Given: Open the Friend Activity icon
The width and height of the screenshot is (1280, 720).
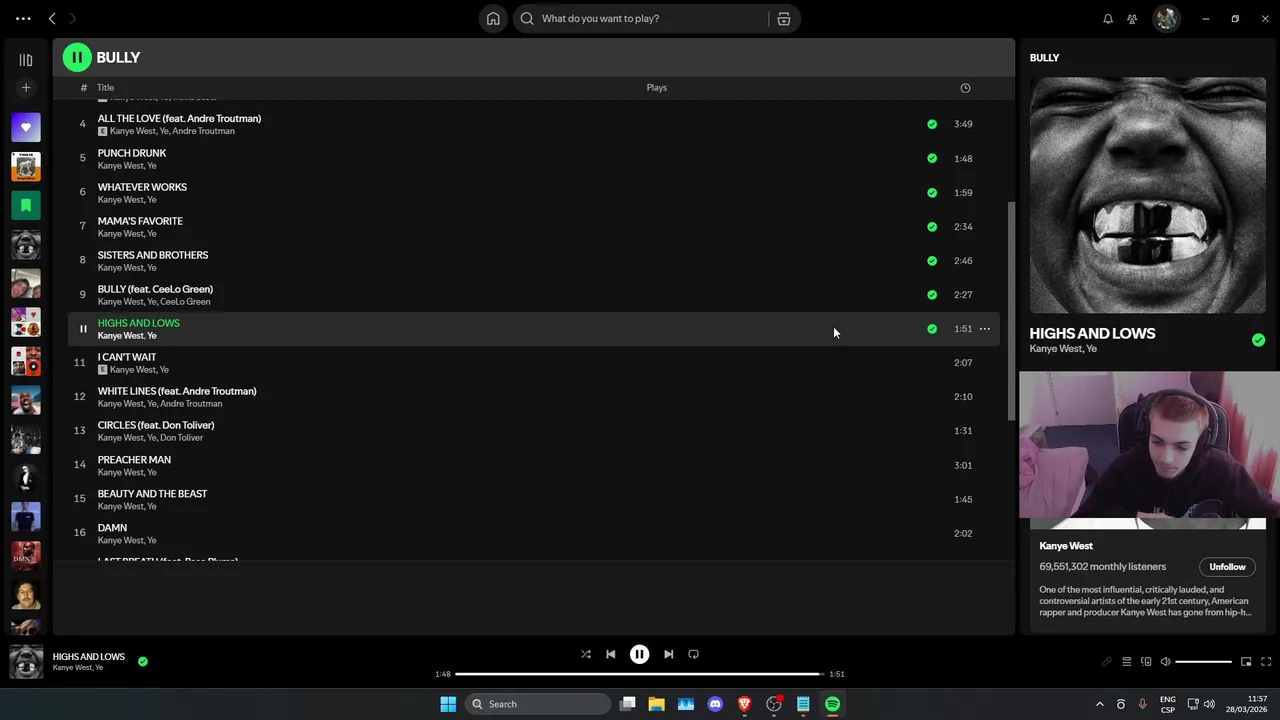Looking at the screenshot, I should (x=1132, y=18).
